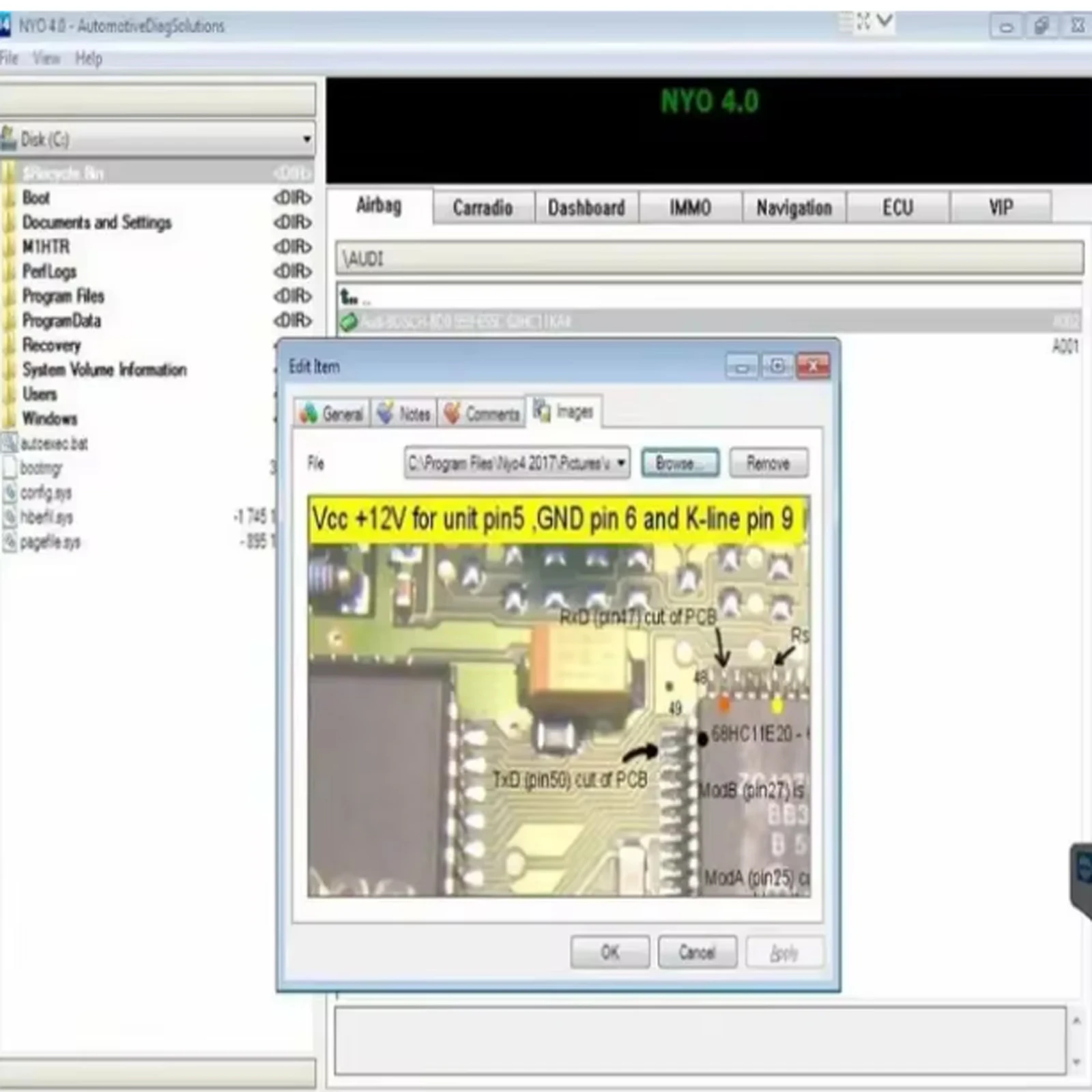Expand the Disk (C:) drive dropdown
Viewport: 1092px width, 1092px height.
coord(307,139)
